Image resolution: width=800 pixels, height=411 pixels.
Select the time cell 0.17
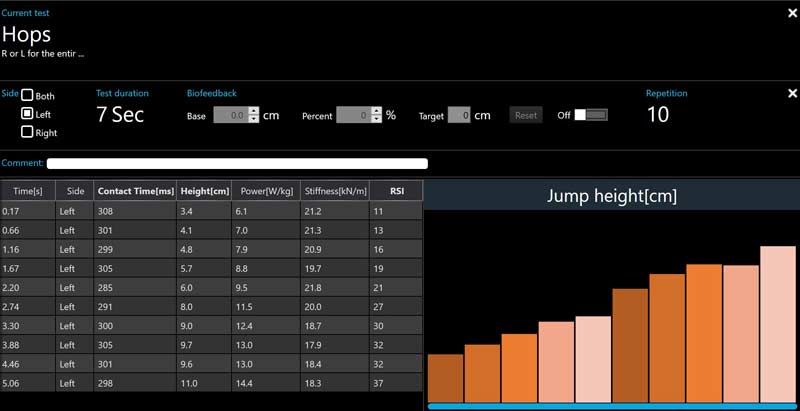pos(28,211)
